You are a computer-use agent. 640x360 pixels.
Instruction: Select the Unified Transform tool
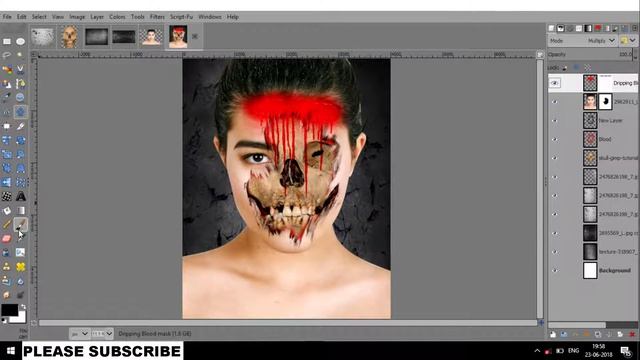coord(7,140)
